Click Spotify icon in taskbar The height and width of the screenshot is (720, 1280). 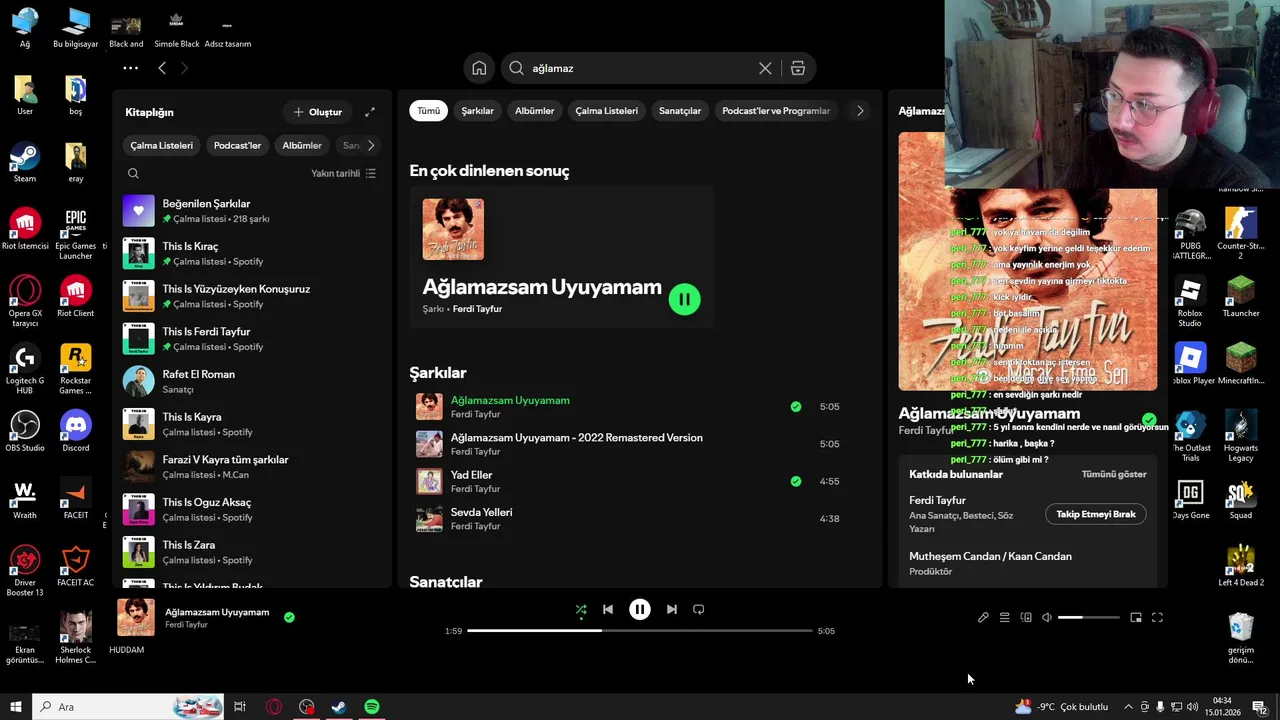point(372,707)
